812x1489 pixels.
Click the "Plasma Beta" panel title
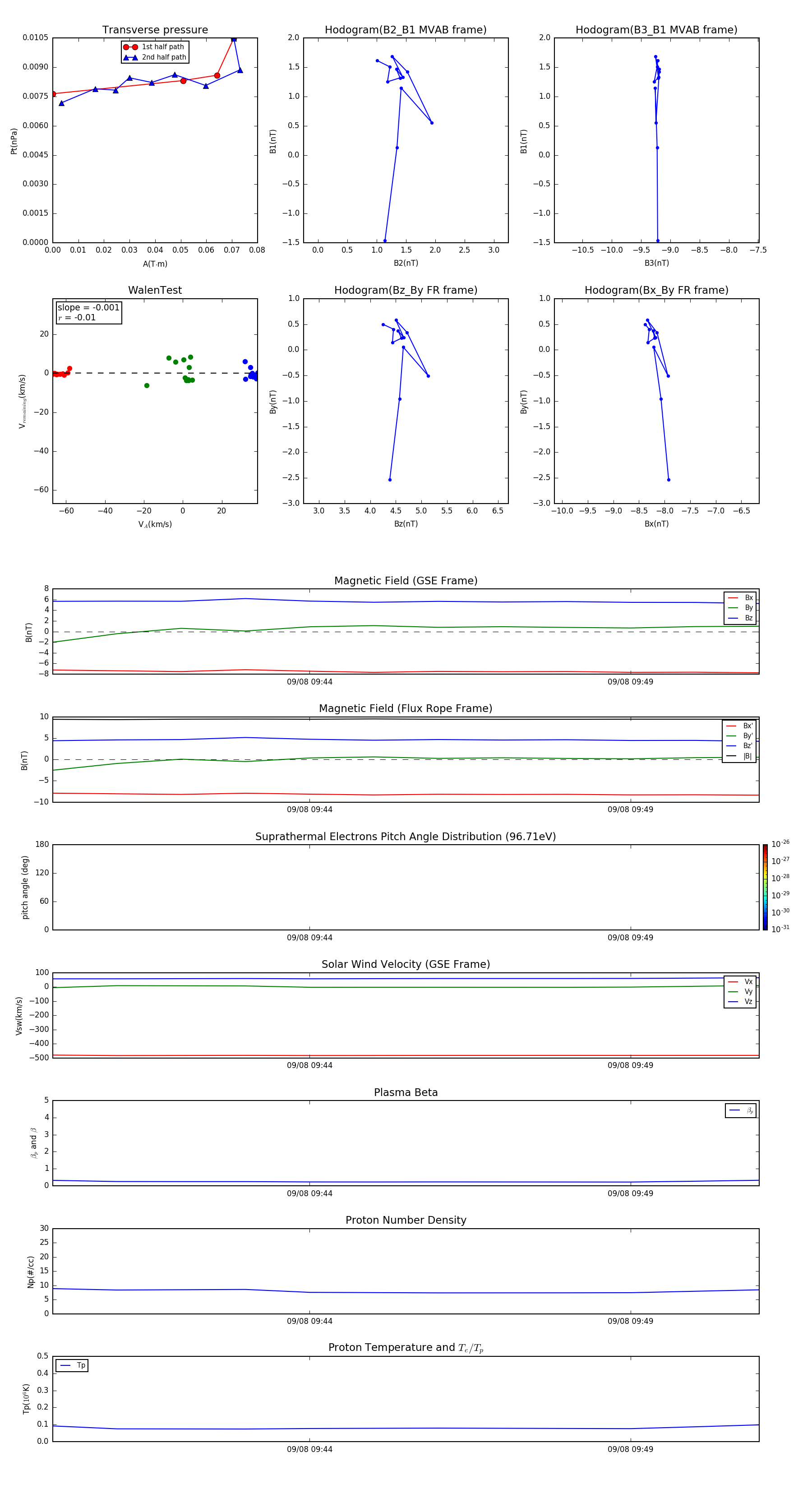406,1092
